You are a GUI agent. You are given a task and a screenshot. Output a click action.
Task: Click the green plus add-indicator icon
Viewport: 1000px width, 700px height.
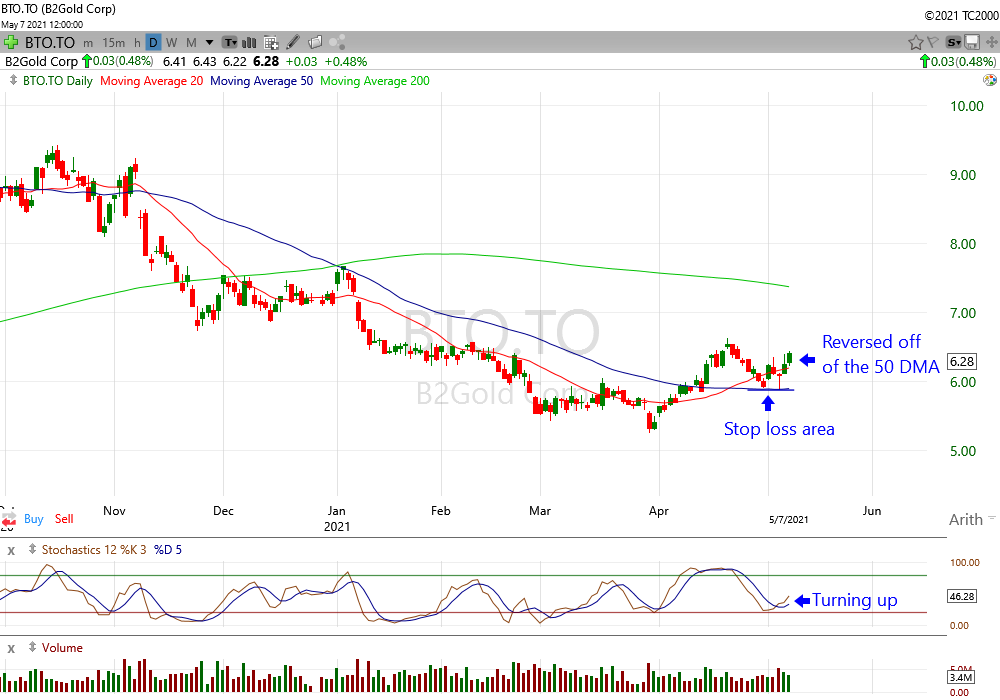coord(10,43)
